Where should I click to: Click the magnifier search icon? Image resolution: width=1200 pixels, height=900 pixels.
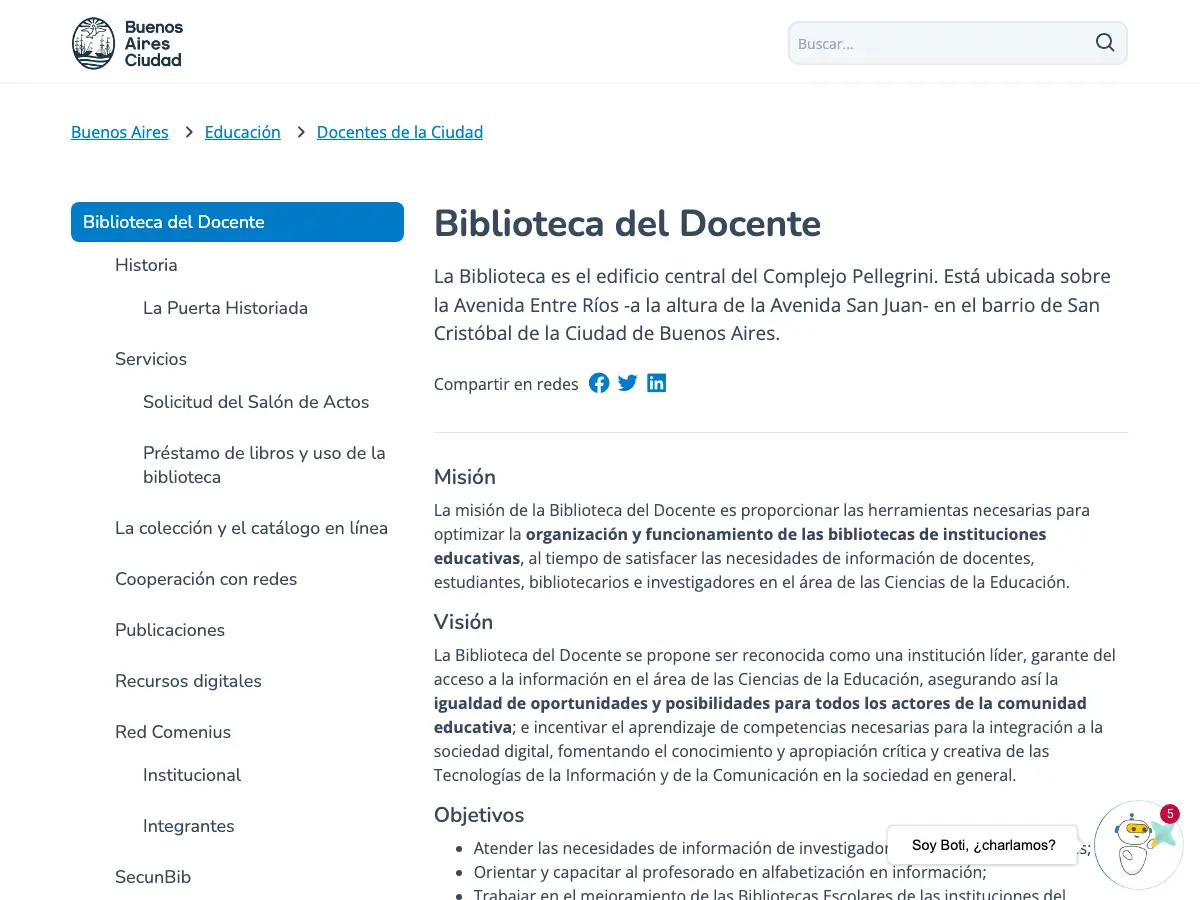point(1105,43)
